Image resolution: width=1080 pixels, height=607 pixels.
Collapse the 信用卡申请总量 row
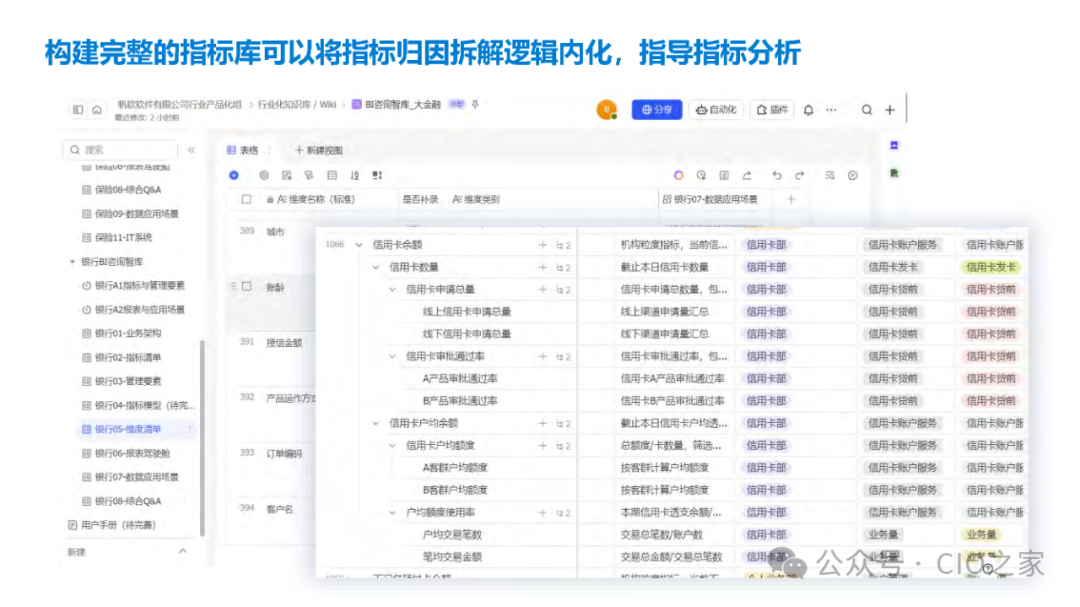[x=392, y=289]
